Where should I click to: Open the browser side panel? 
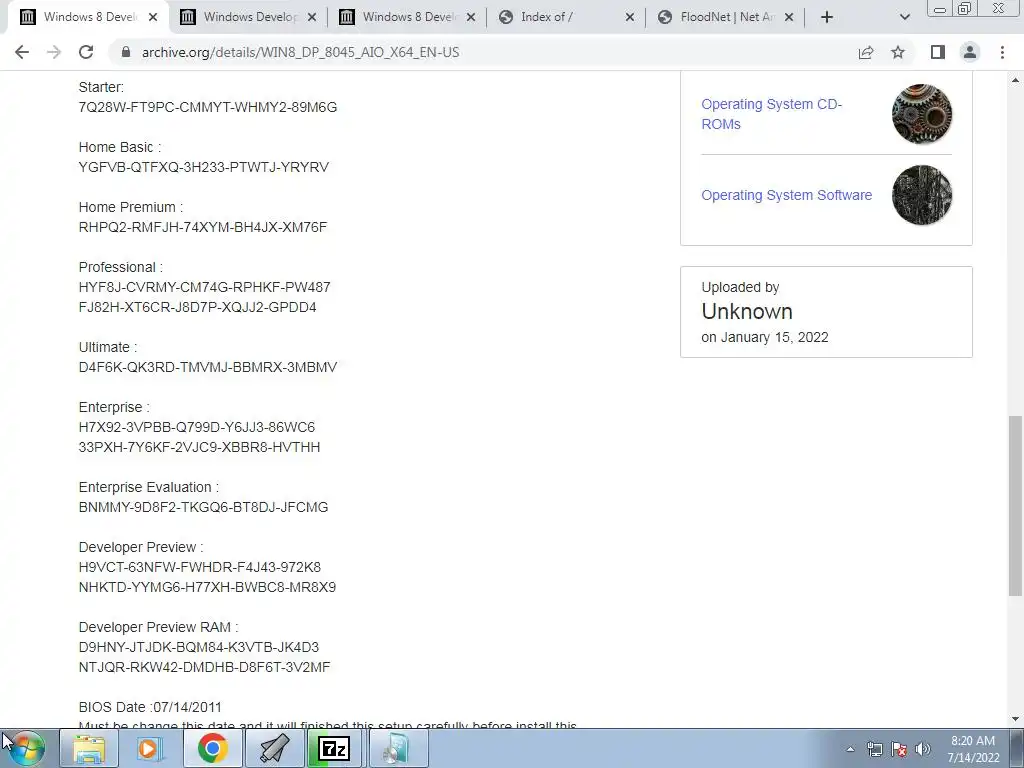(x=938, y=52)
